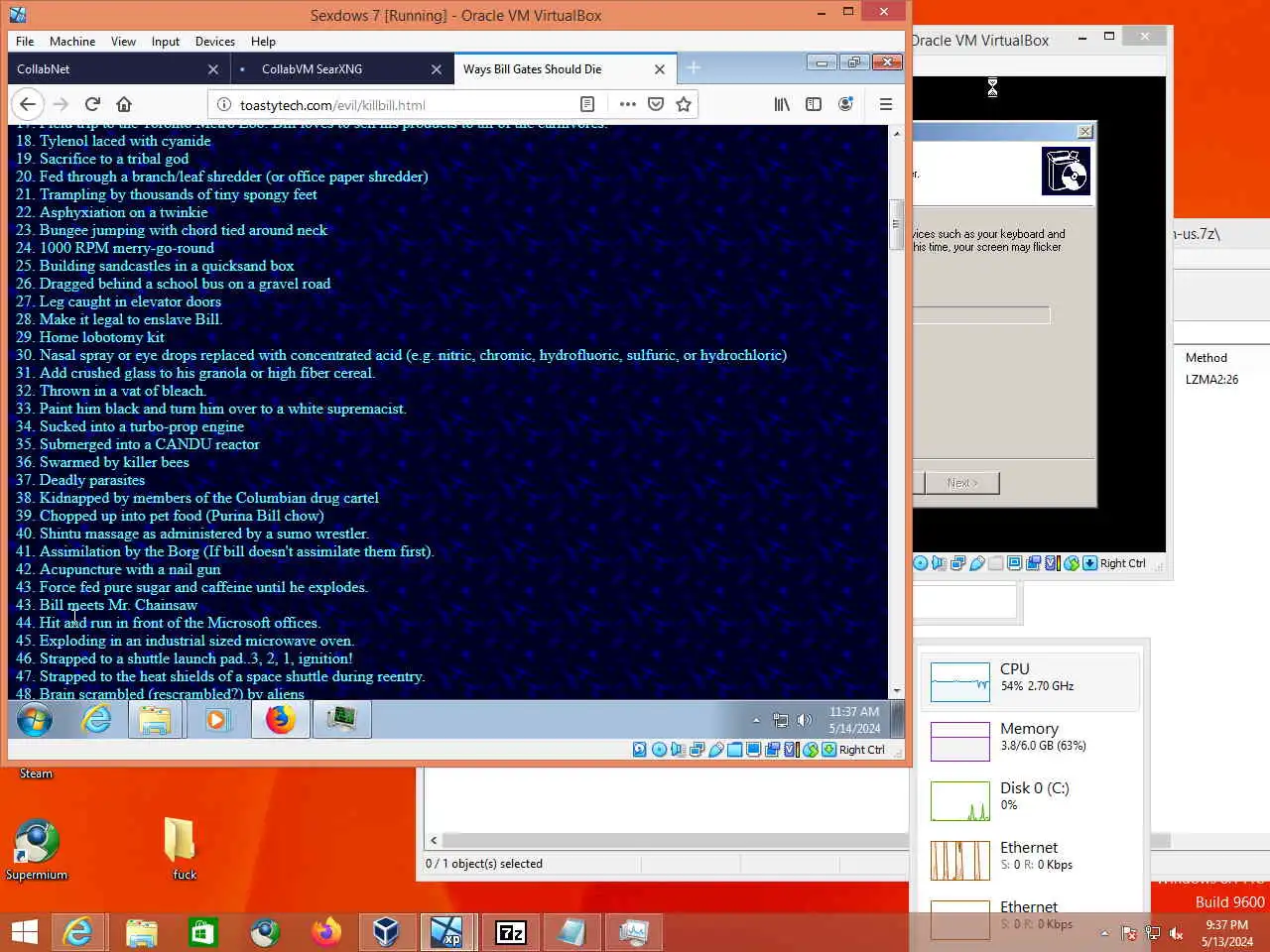1270x952 pixels.
Task: Open Firefox account icon
Action: [845, 104]
